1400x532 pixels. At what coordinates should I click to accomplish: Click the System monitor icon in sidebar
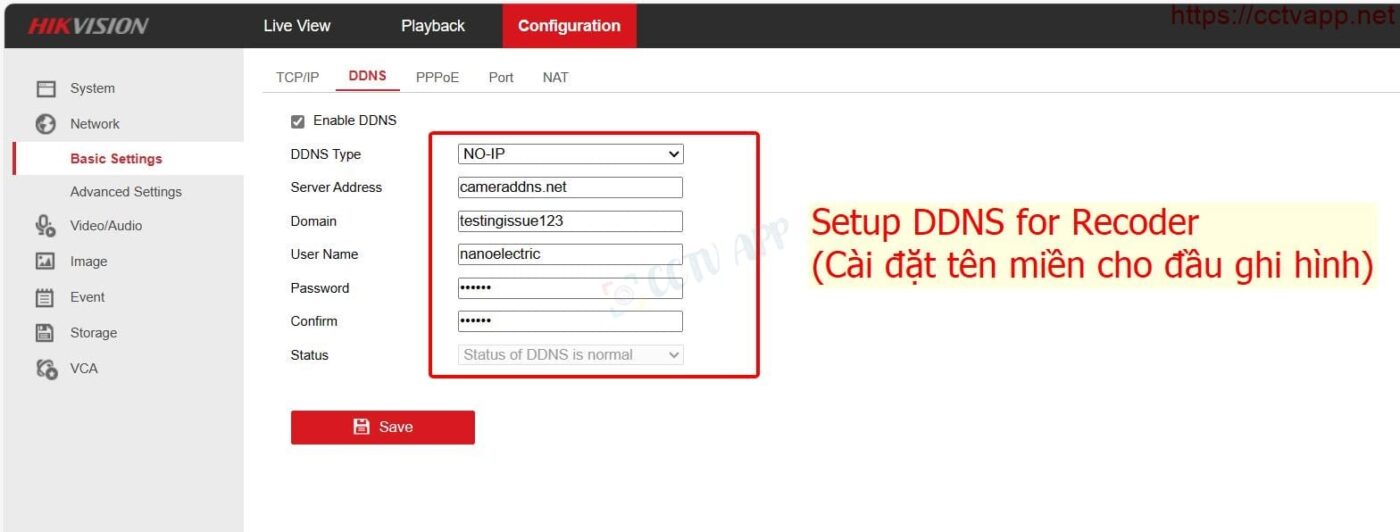click(45, 89)
